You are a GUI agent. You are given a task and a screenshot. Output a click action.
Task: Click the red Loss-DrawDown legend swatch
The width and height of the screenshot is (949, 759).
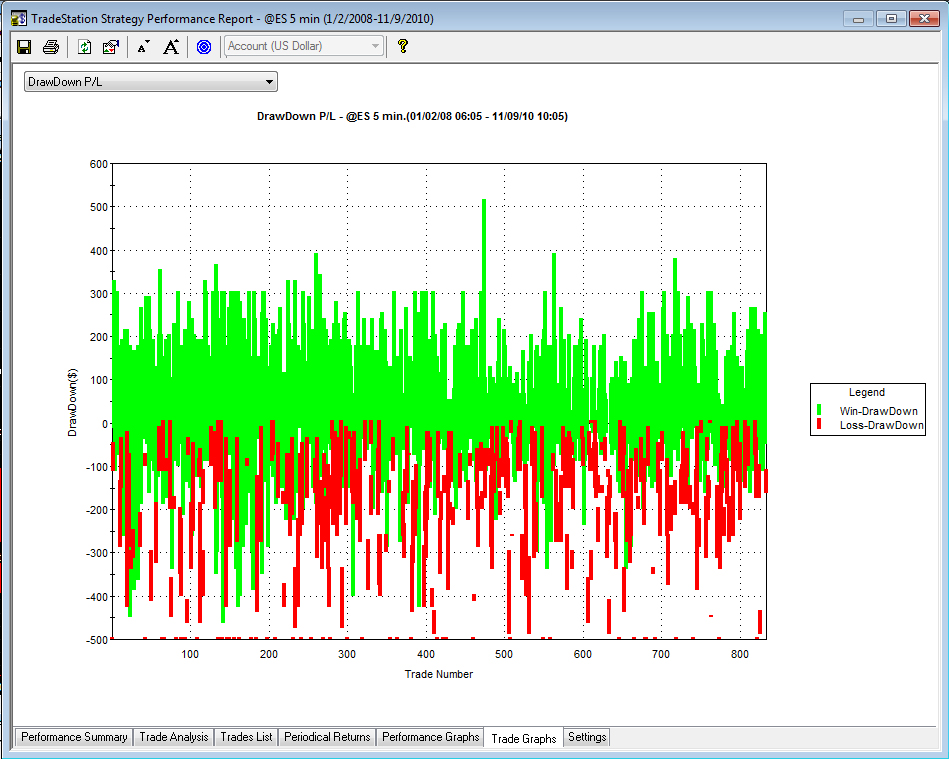click(x=819, y=424)
